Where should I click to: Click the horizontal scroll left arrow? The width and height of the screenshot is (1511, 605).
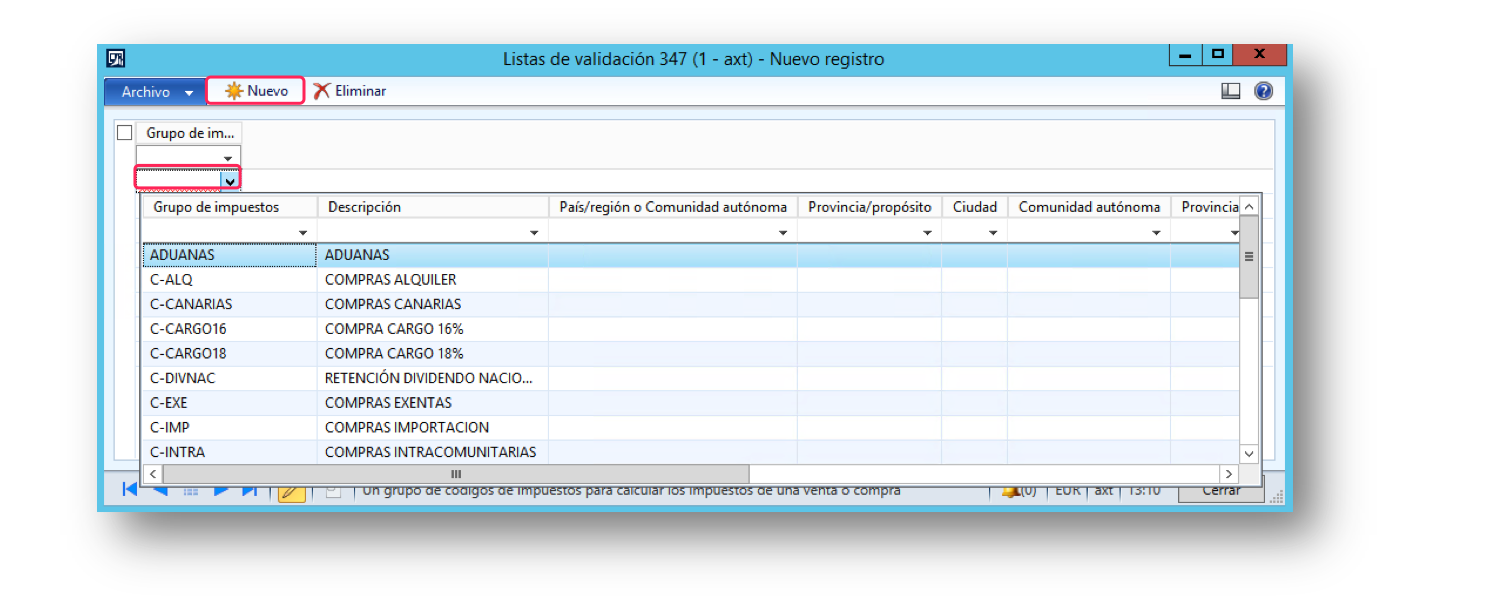pos(153,473)
